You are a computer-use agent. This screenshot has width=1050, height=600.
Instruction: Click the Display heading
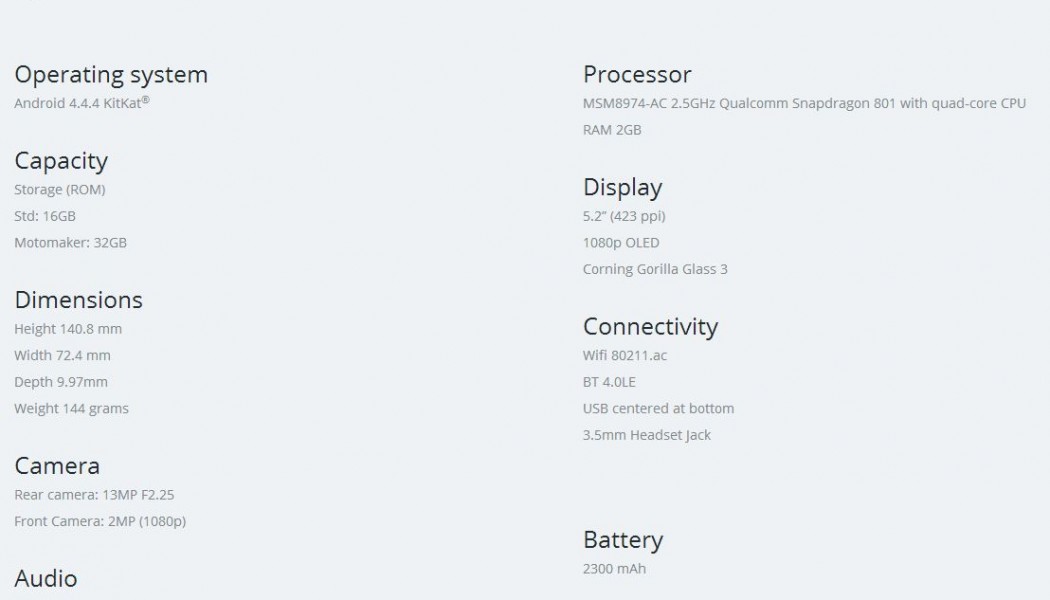tap(622, 188)
